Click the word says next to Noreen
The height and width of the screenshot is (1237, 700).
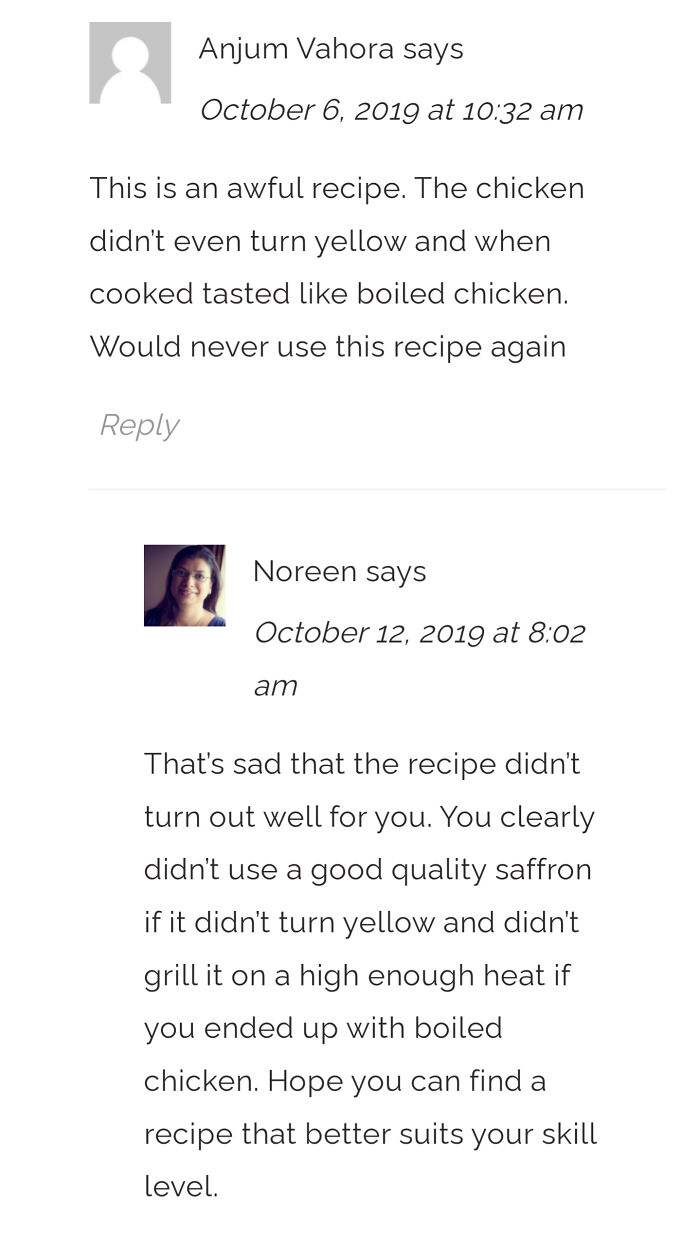click(398, 571)
